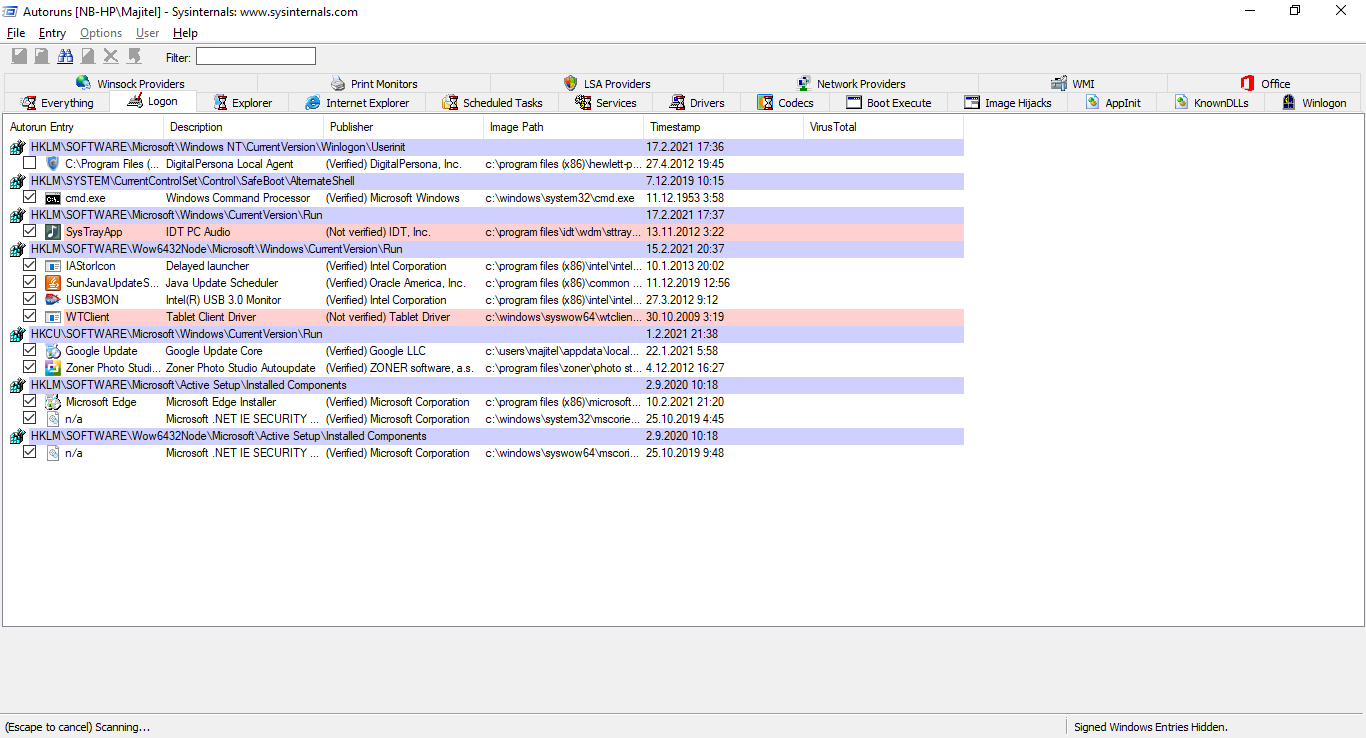Viewport: 1366px width, 738px height.
Task: Click the WTClient entry icon
Action: (x=53, y=317)
